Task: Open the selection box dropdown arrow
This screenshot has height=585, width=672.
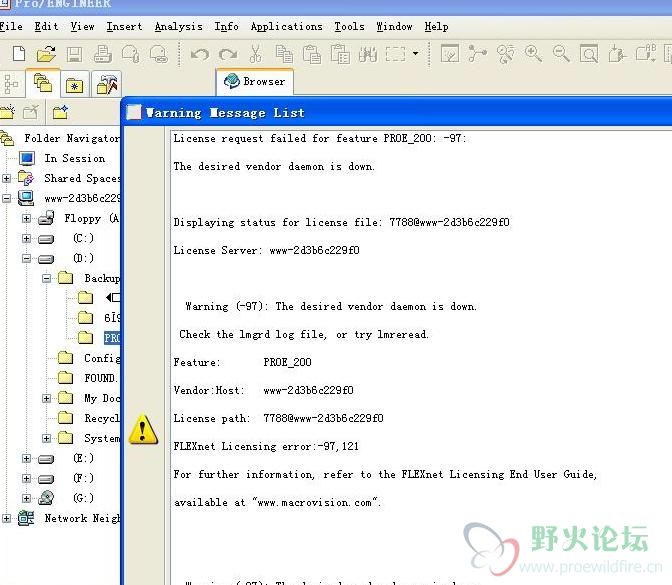Action: 415,54
